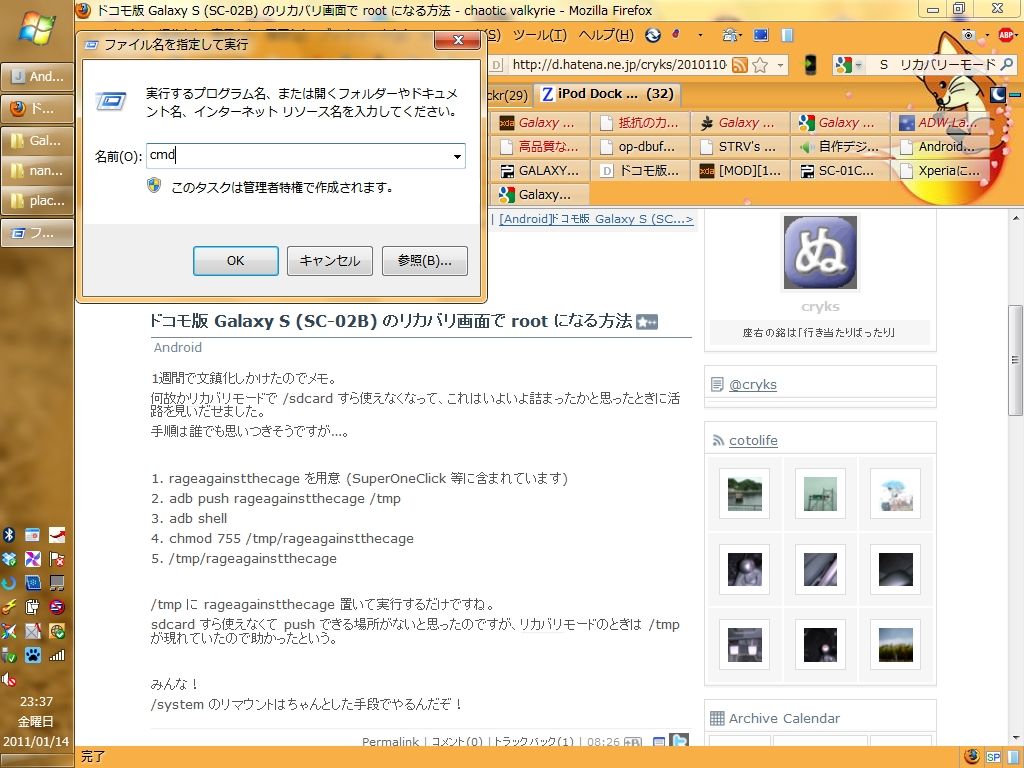The image size is (1024, 768).
Task: Click the Hatena bookmark B icon below post
Action: [x=633, y=742]
